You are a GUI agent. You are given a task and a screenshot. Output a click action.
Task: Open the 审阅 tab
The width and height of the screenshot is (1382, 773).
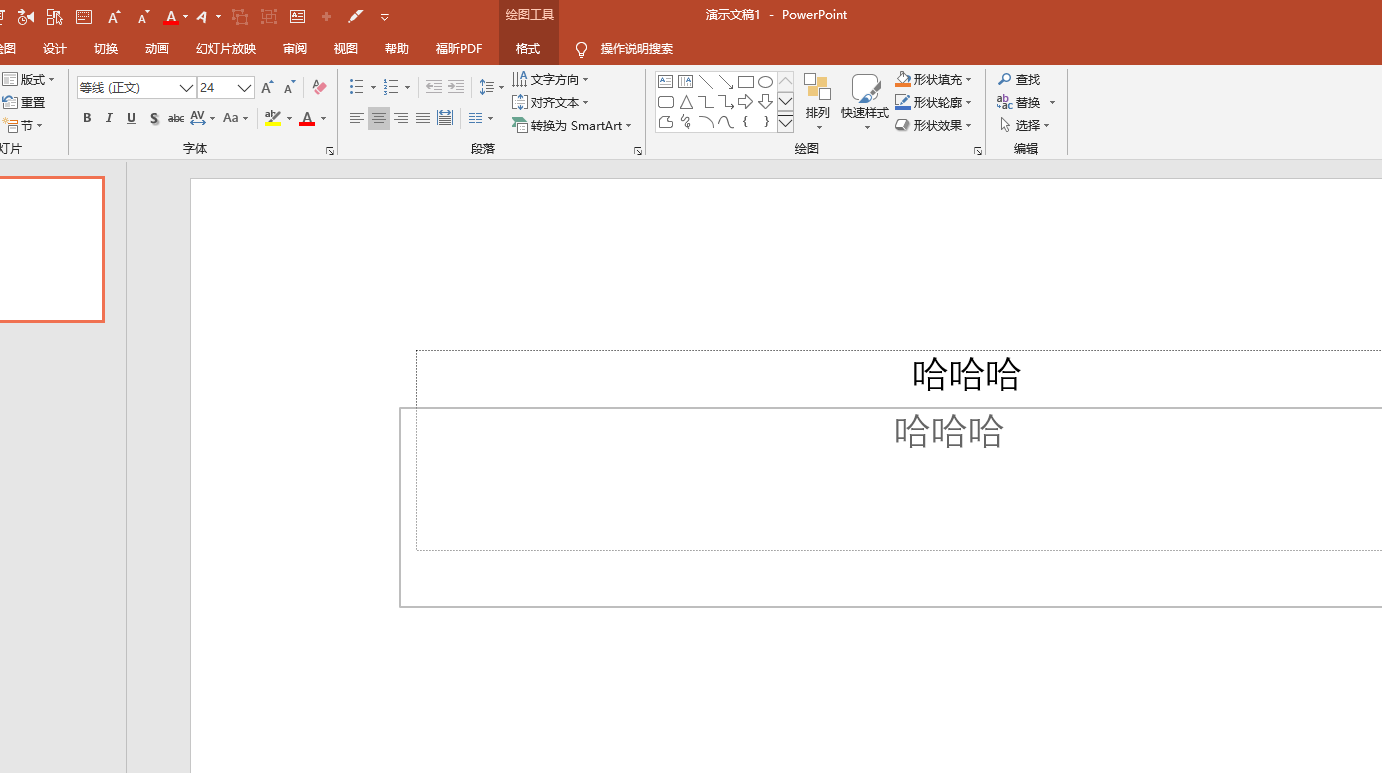(295, 49)
